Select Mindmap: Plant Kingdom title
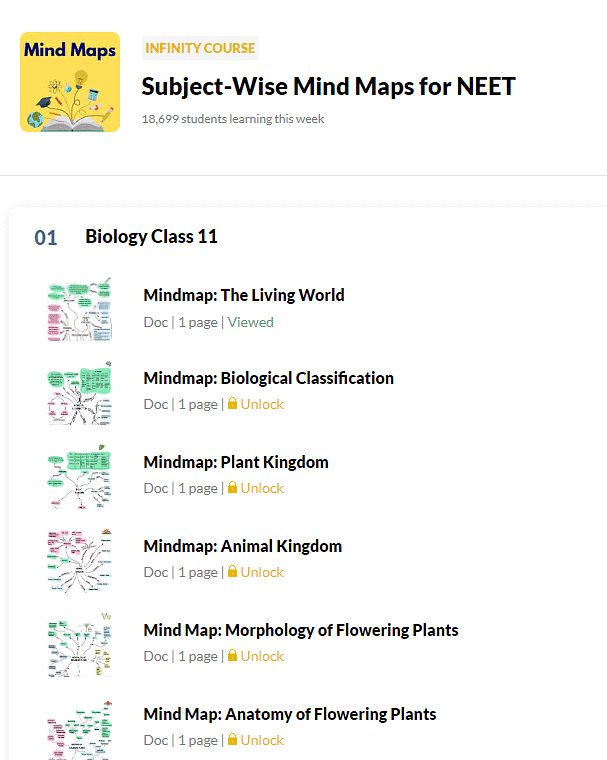 point(236,462)
